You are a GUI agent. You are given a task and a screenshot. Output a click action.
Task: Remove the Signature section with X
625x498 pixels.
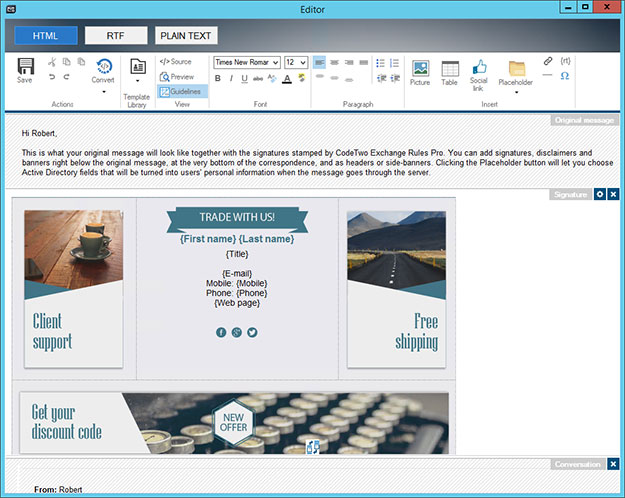pyautogui.click(x=613, y=194)
